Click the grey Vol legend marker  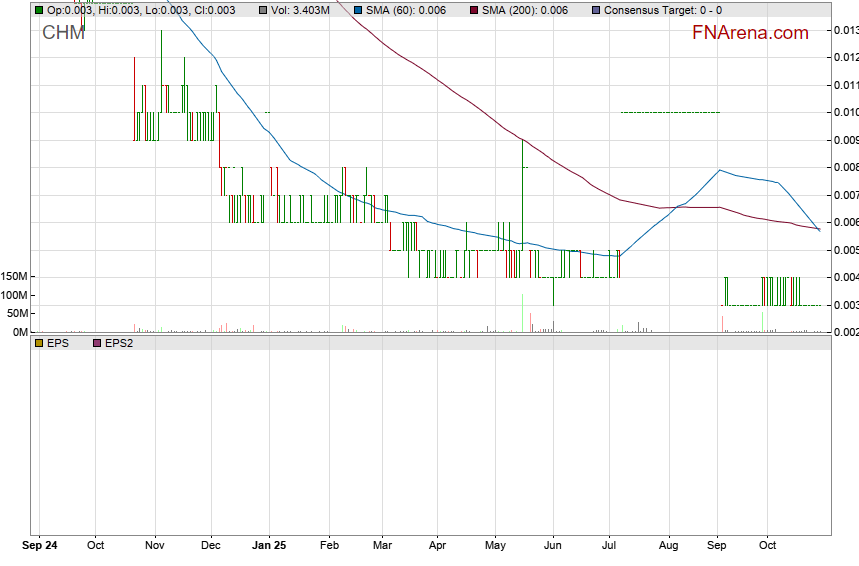263,10
